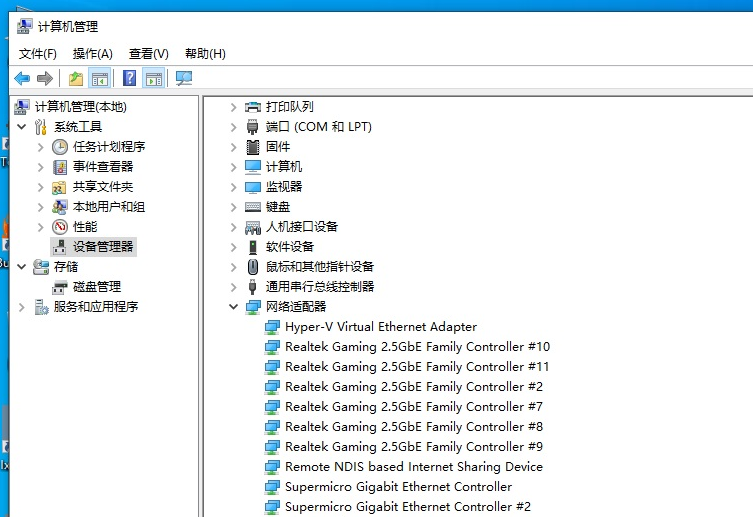This screenshot has height=517, width=753.
Task: Click the Event Viewer icon
Action: (60, 167)
